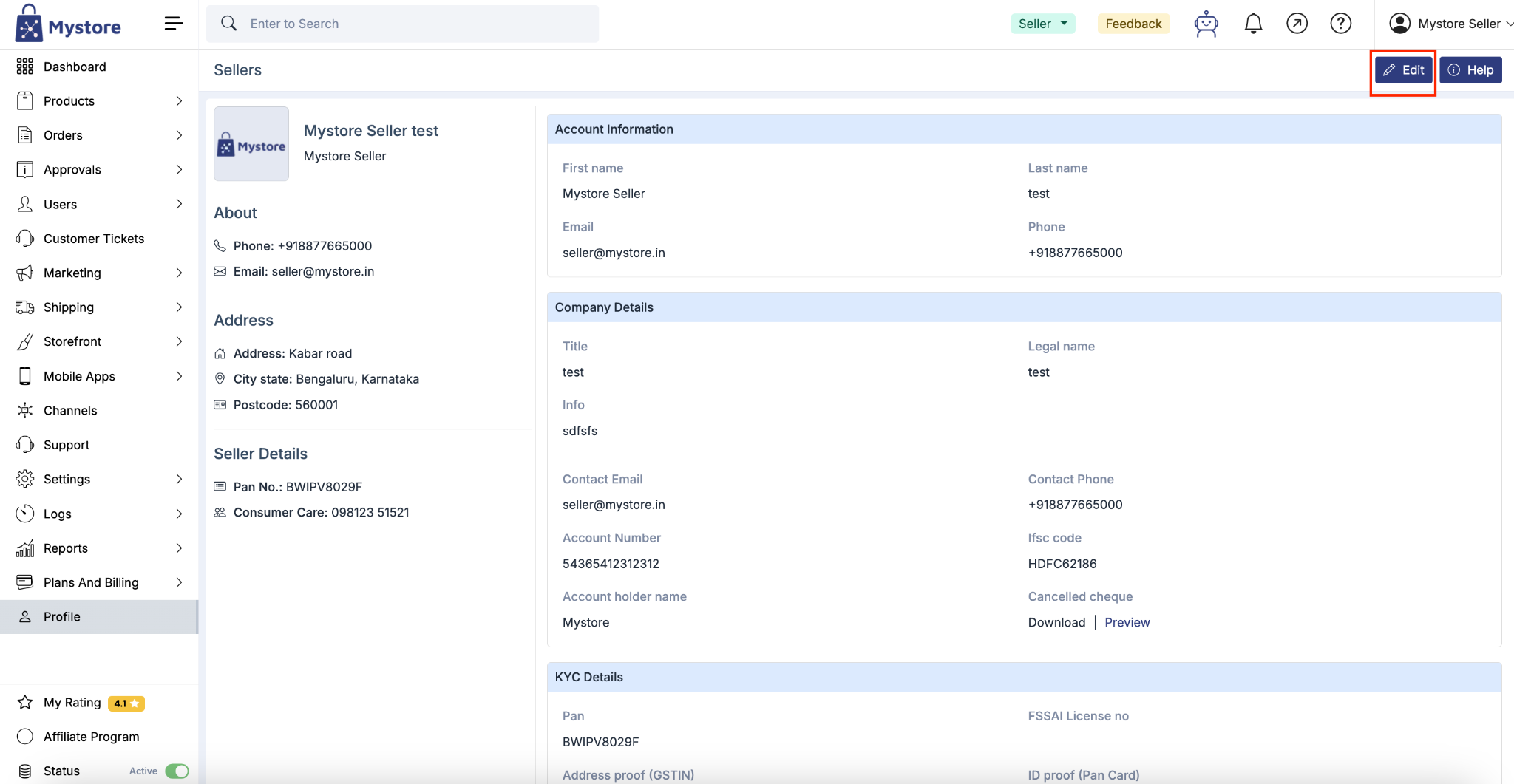The image size is (1514, 784).
Task: Click the Settings gear icon
Action: pos(25,479)
